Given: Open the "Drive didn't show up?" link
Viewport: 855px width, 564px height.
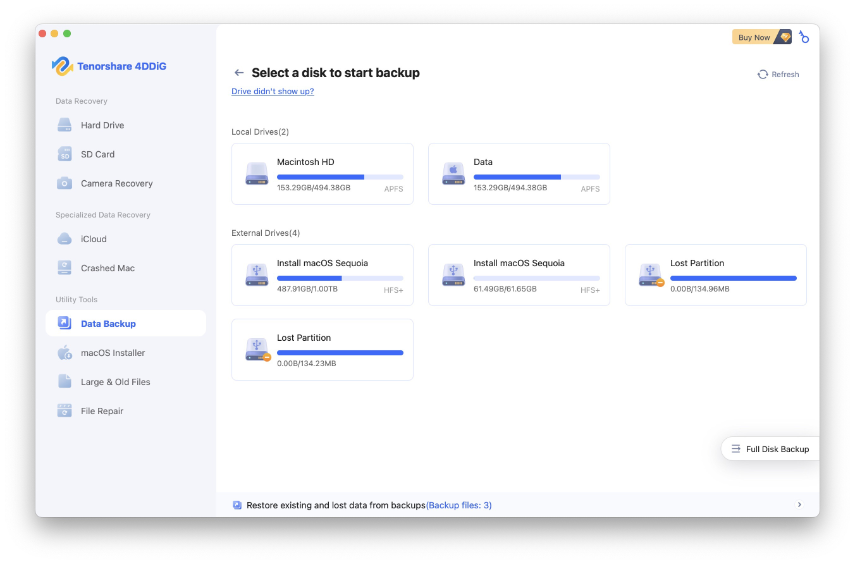Looking at the screenshot, I should pyautogui.click(x=273, y=91).
